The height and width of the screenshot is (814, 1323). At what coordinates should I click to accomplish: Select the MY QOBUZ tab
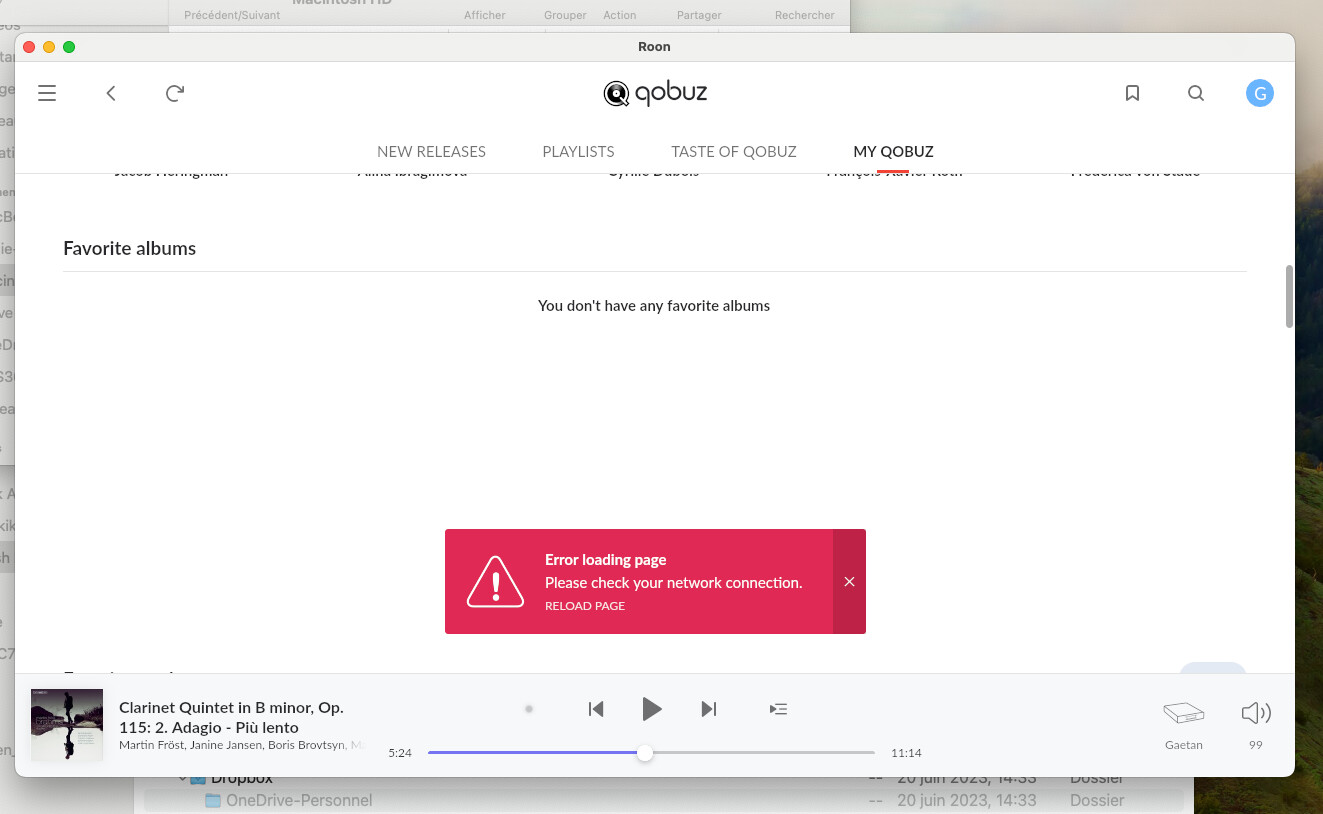(893, 152)
